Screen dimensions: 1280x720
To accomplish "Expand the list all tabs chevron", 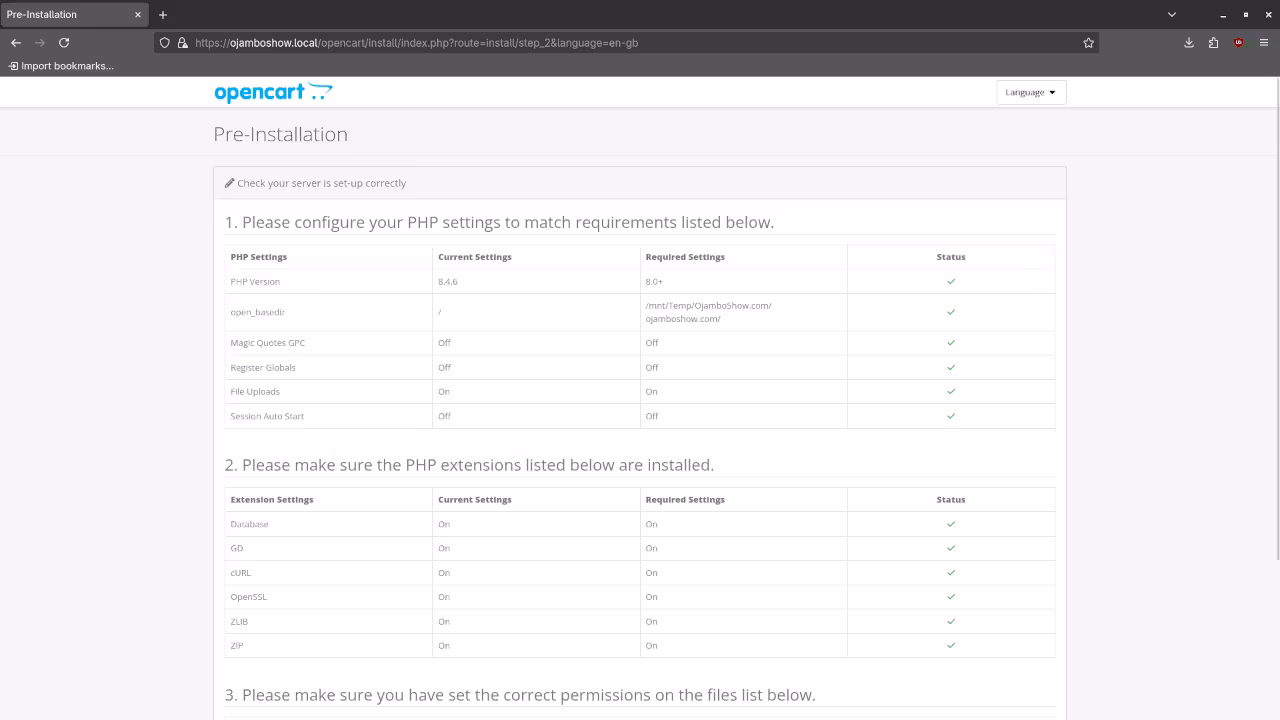I will pyautogui.click(x=1172, y=15).
